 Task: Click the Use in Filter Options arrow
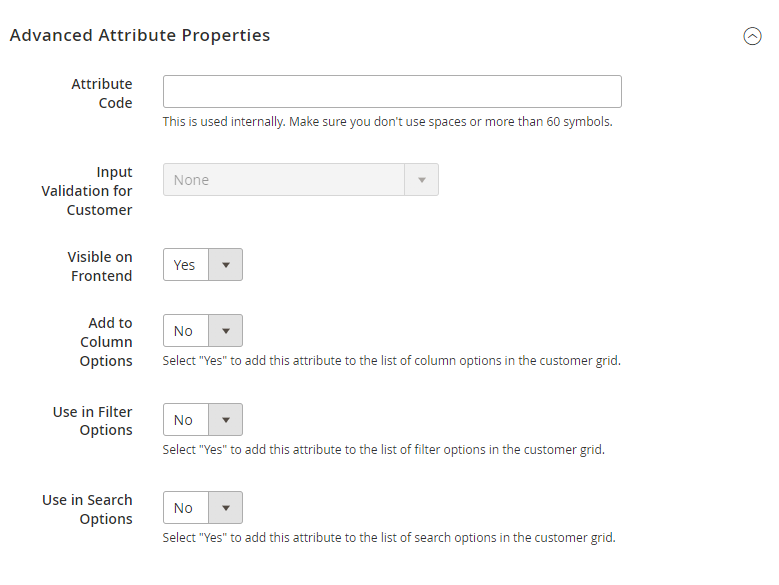(226, 420)
